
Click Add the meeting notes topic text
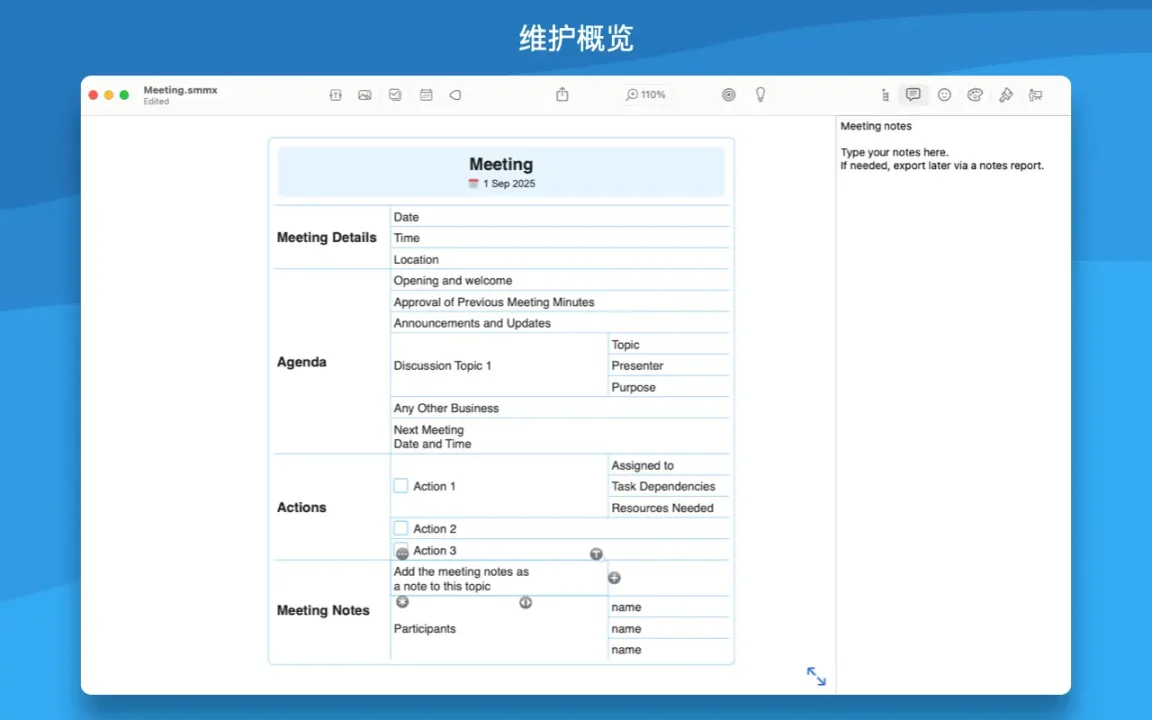461,579
